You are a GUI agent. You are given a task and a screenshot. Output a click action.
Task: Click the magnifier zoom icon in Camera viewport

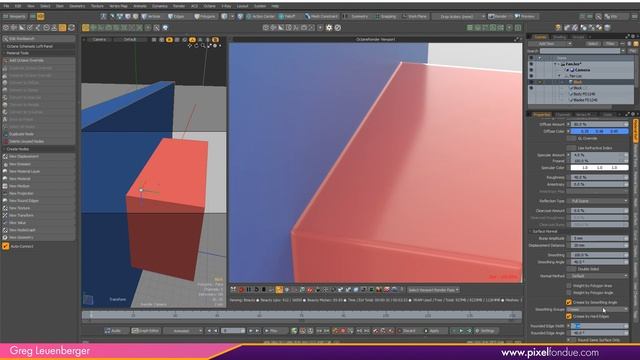pyautogui.click(x=203, y=46)
